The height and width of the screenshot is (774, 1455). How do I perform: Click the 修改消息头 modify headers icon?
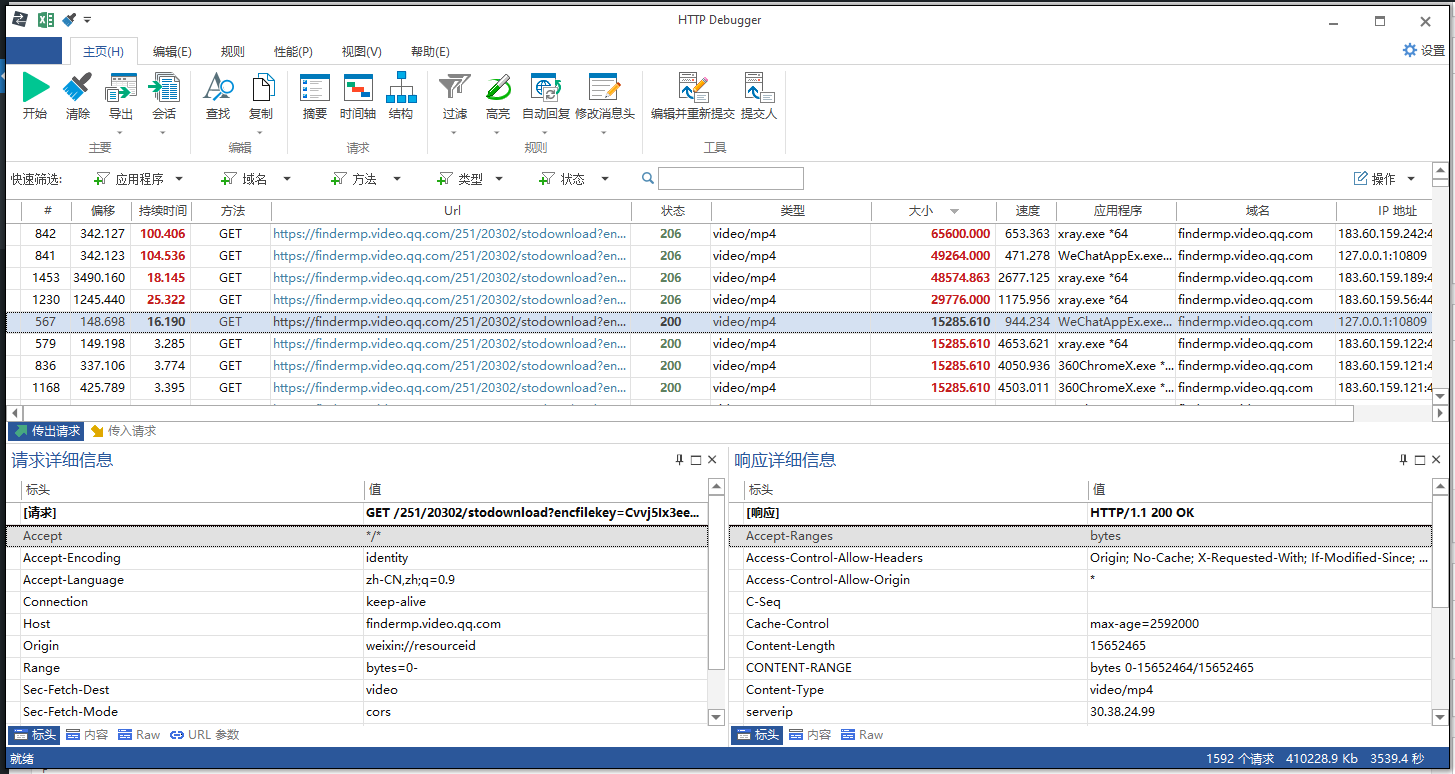click(604, 88)
